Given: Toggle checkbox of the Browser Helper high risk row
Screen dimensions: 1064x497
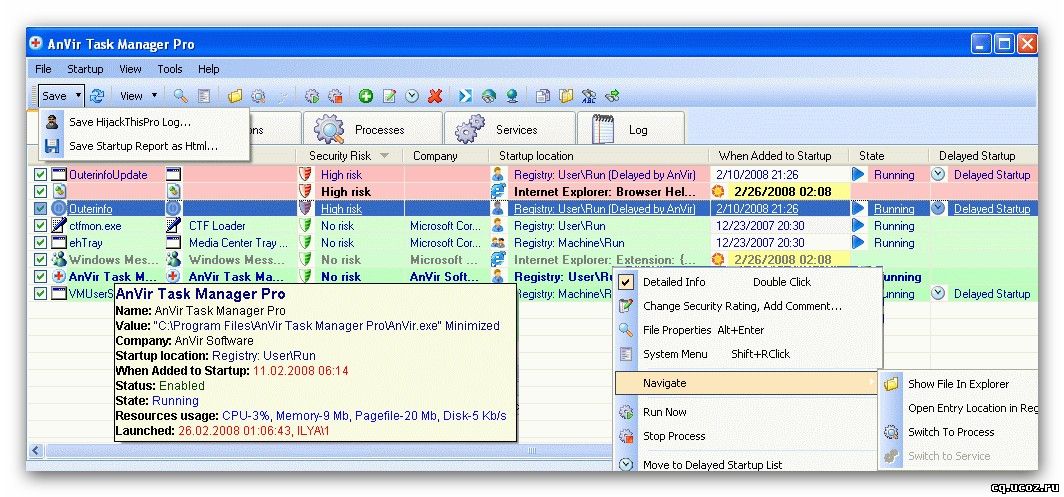Looking at the screenshot, I should (41, 191).
